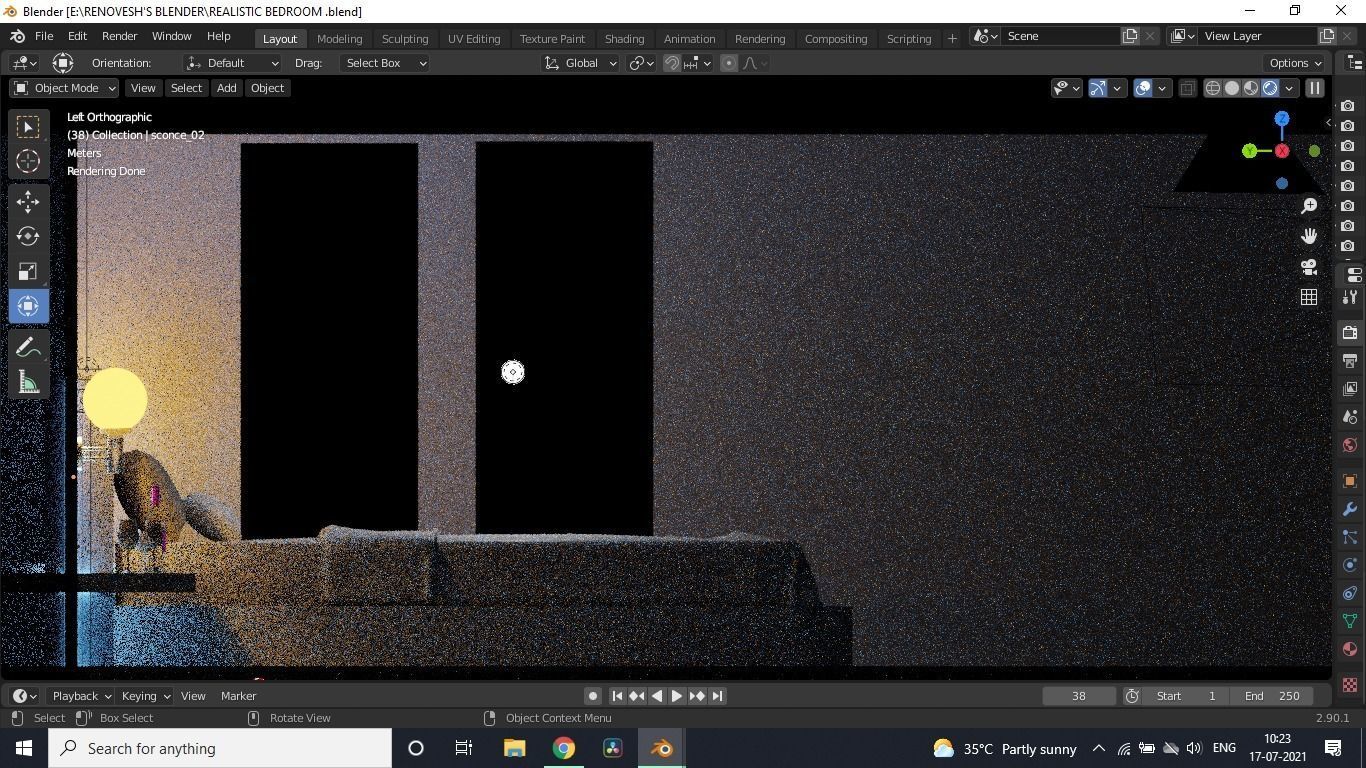Toggle viewport overlays
This screenshot has height=768, width=1366.
1143,88
